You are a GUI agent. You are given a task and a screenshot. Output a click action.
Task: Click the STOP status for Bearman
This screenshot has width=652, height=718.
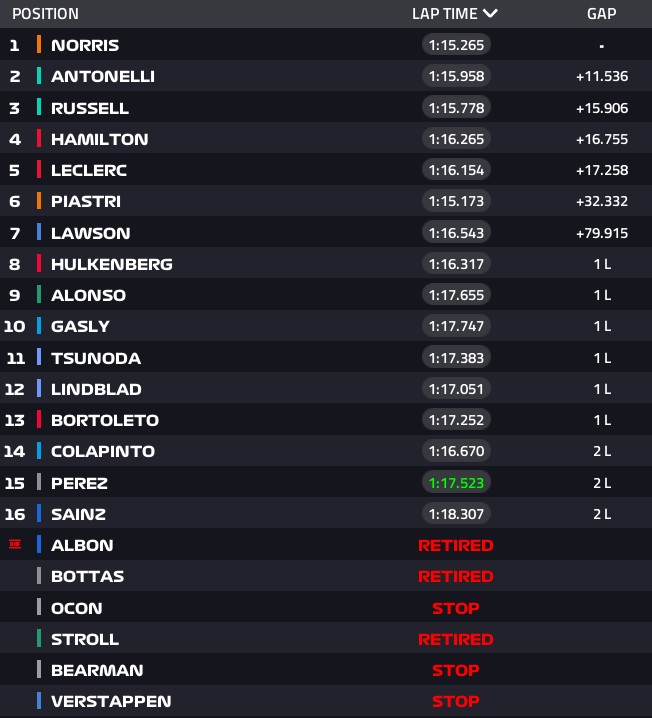pos(456,670)
